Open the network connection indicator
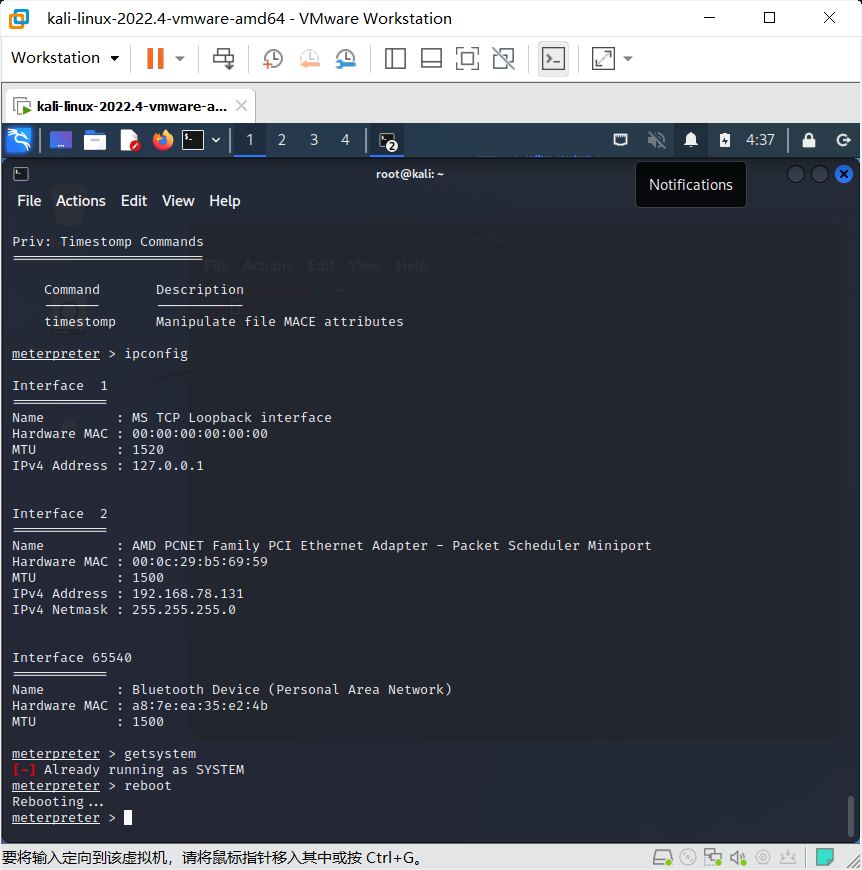 (620, 140)
